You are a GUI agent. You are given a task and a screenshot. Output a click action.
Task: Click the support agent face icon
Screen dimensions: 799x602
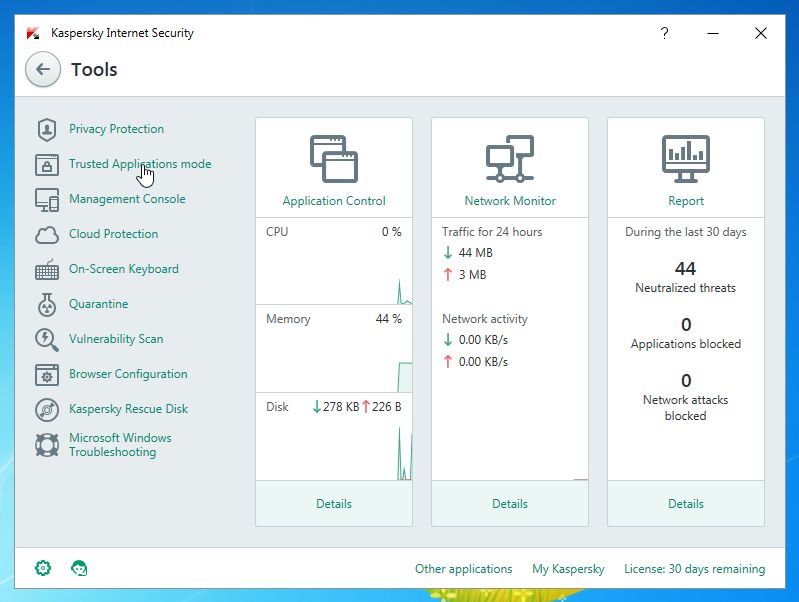click(x=79, y=568)
